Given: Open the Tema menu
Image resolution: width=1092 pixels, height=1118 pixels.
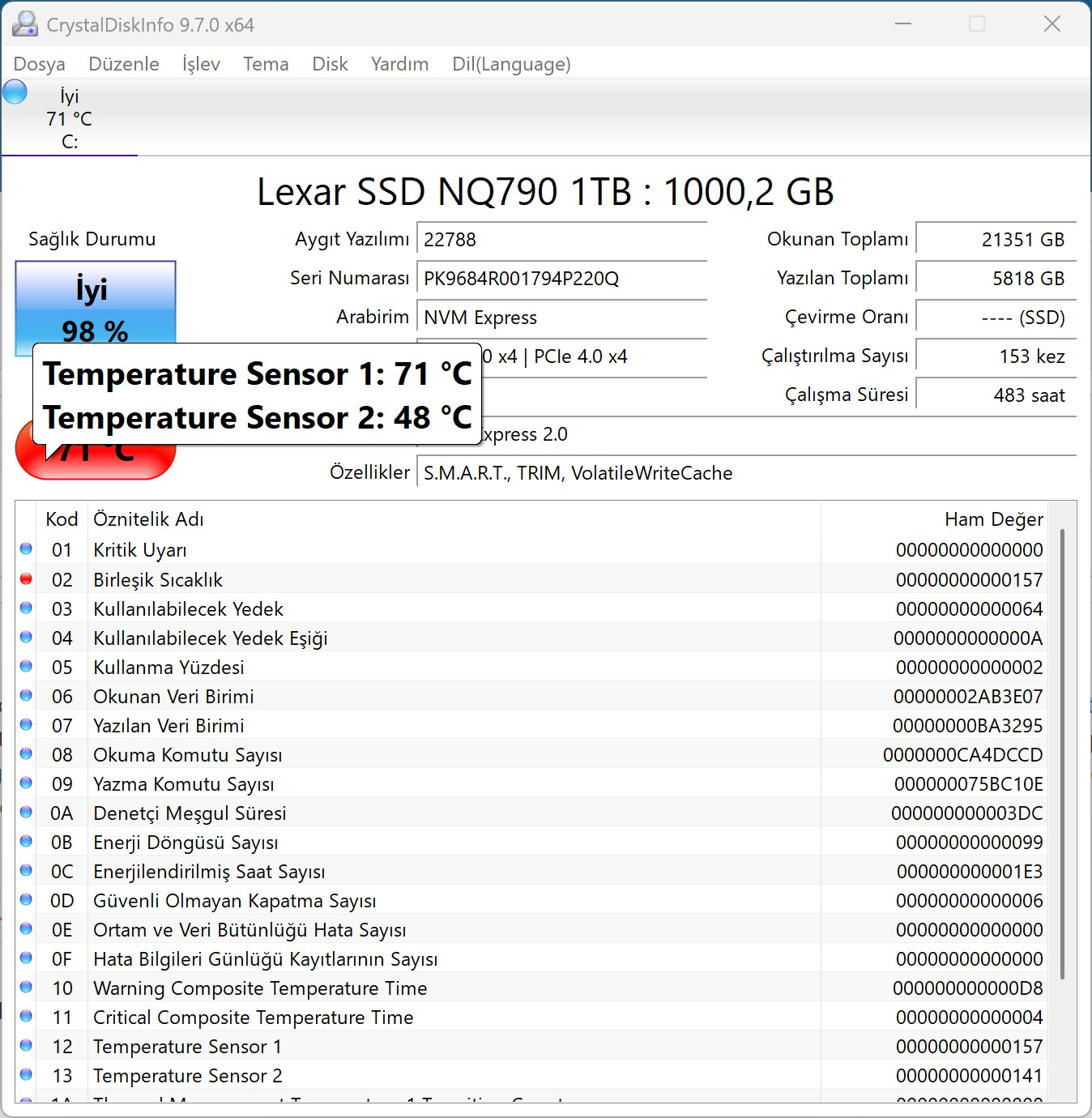Looking at the screenshot, I should click(266, 64).
